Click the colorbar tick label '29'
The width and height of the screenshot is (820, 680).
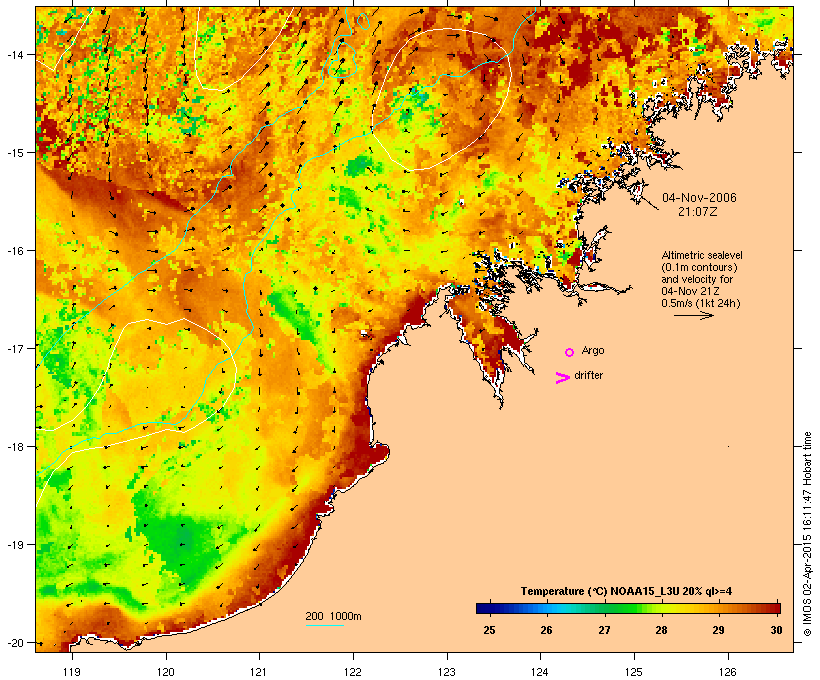pos(719,630)
